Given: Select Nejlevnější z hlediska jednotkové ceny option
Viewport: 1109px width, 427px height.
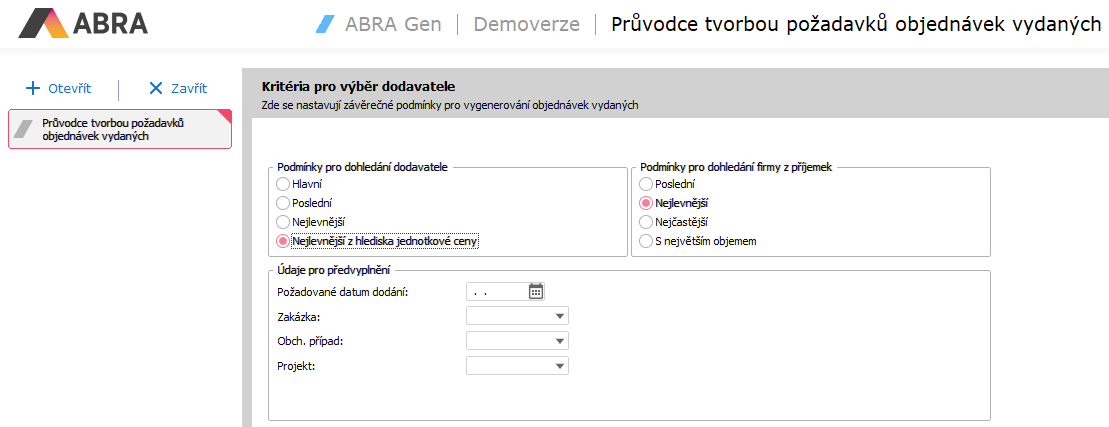Looking at the screenshot, I should (283, 241).
